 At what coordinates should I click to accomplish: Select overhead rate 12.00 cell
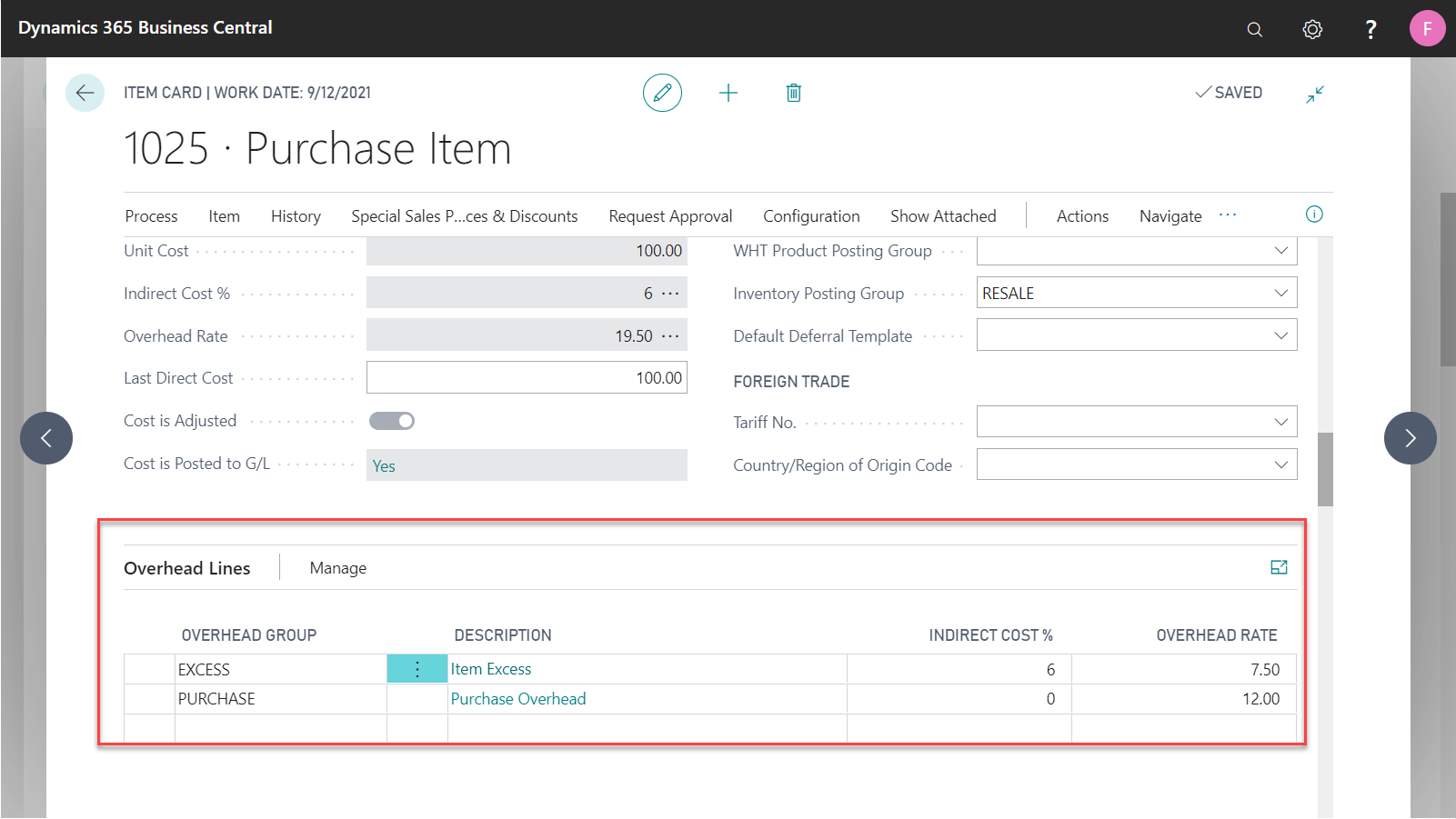(x=1184, y=699)
